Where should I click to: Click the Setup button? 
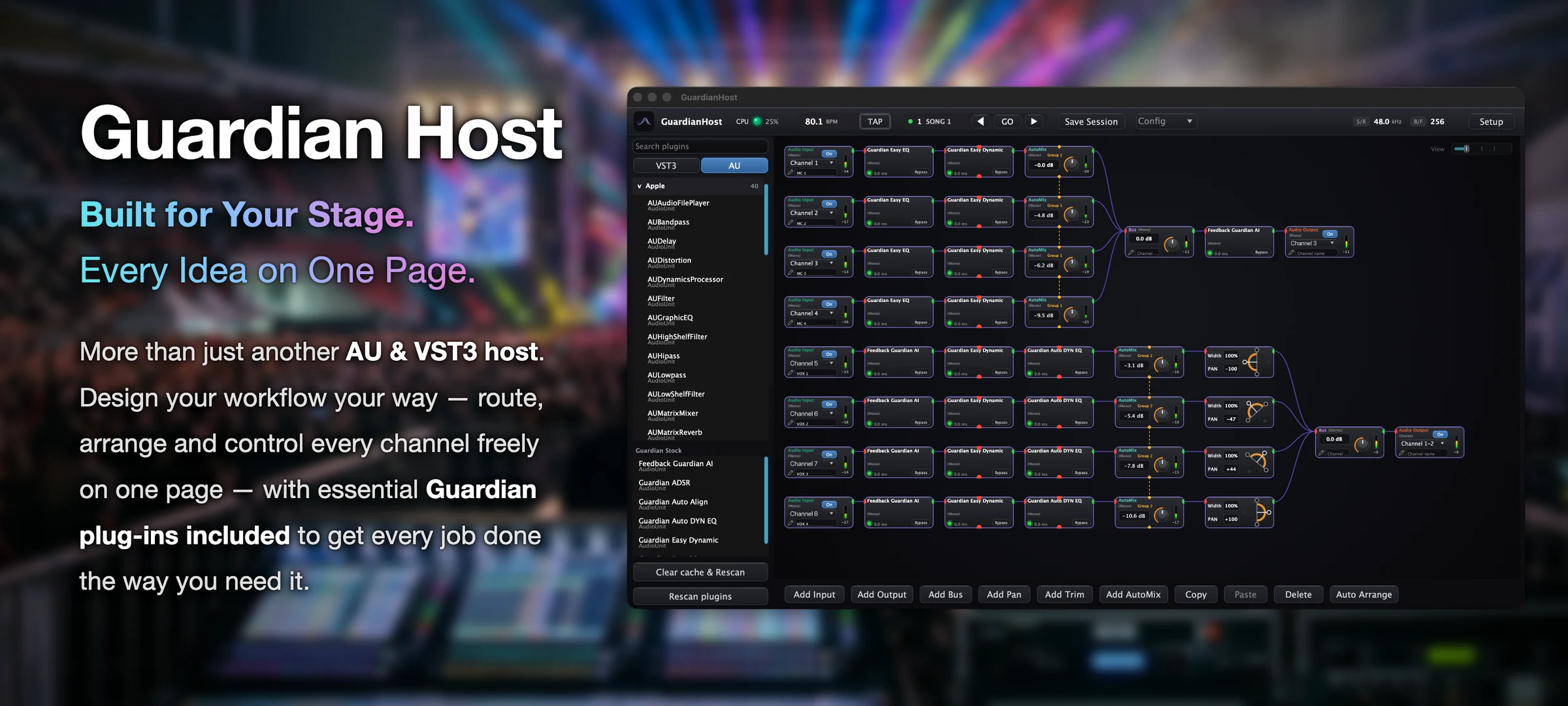(1491, 122)
